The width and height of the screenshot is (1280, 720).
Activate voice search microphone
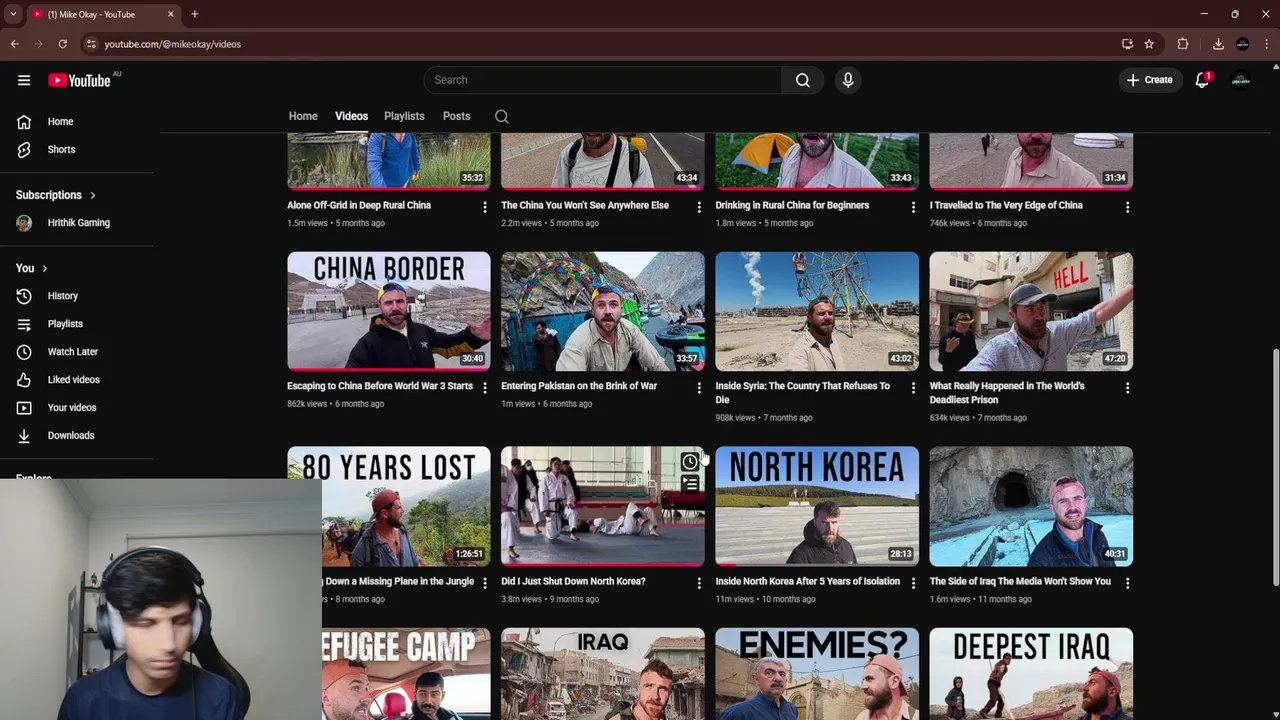pos(848,80)
